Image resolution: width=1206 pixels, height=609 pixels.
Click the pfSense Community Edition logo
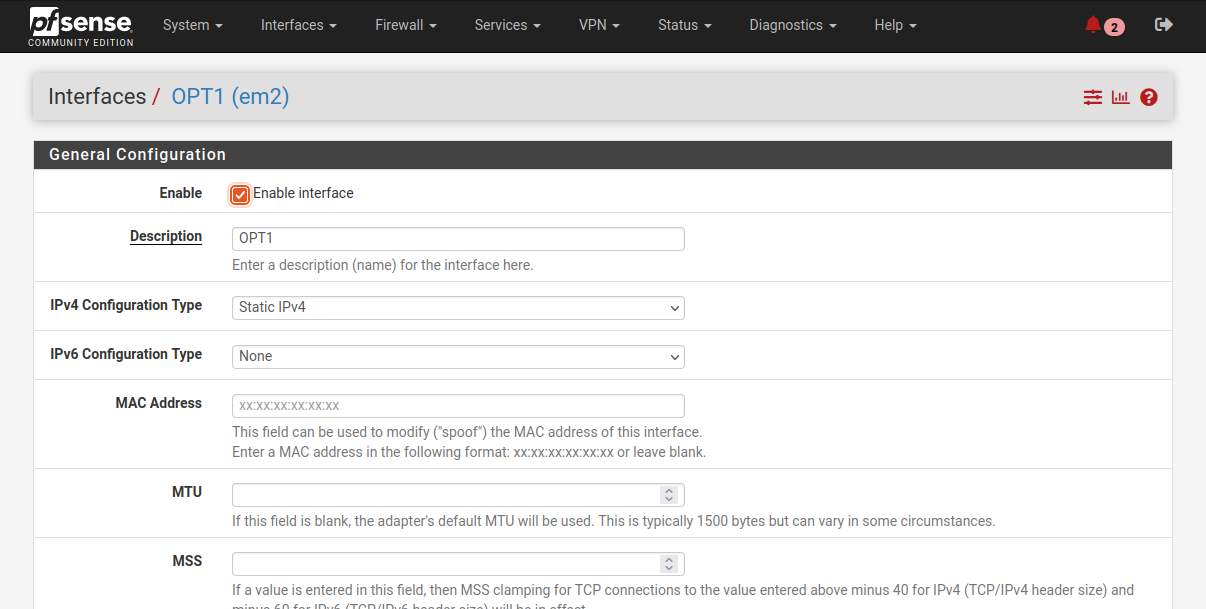81,27
